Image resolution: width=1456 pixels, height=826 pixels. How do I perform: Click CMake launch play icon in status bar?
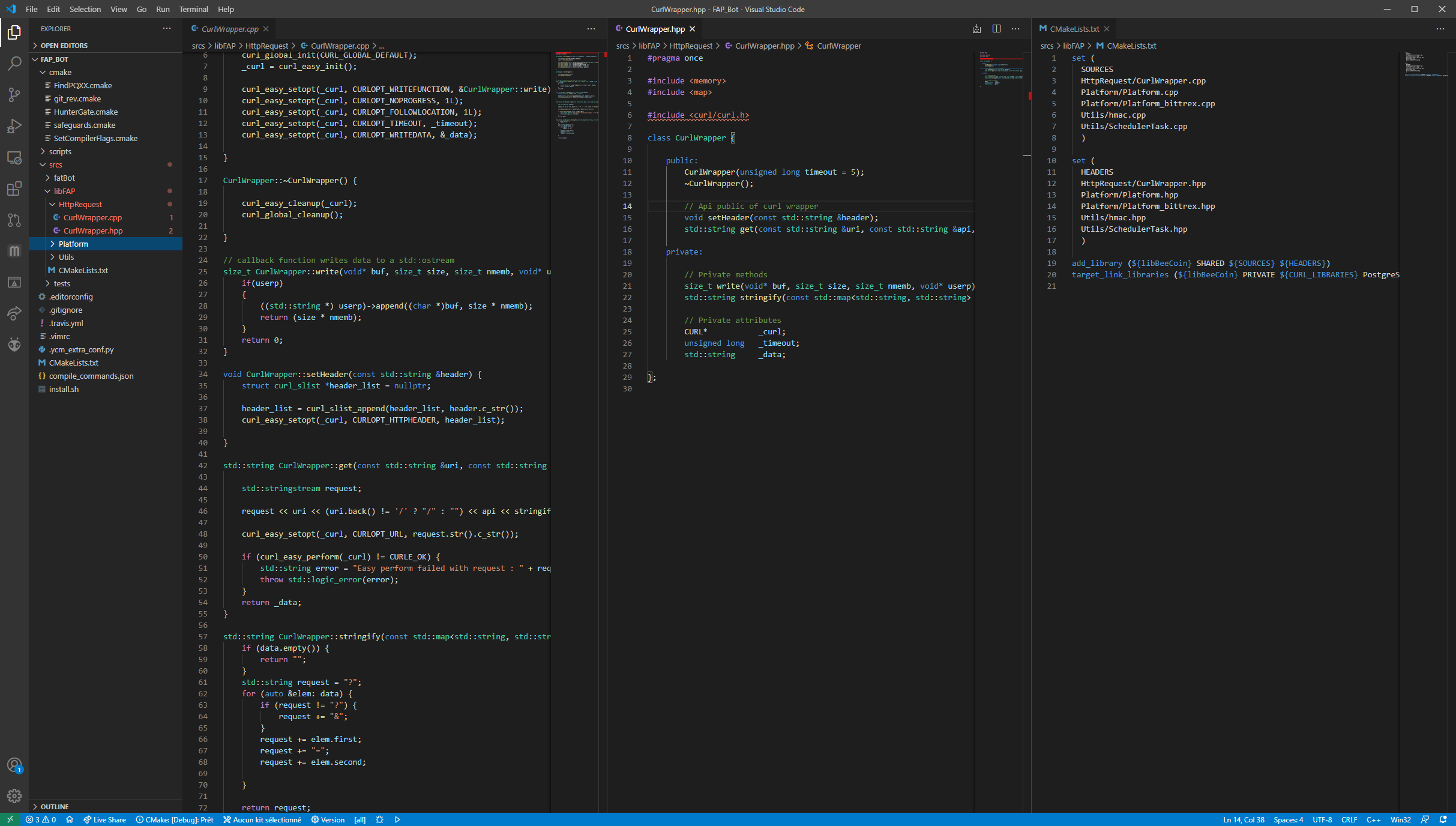[x=397, y=819]
